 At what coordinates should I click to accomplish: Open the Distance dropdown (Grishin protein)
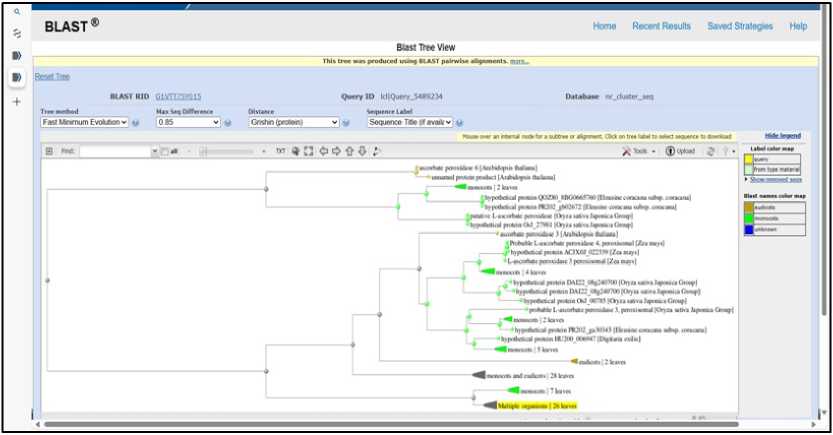click(x=294, y=122)
